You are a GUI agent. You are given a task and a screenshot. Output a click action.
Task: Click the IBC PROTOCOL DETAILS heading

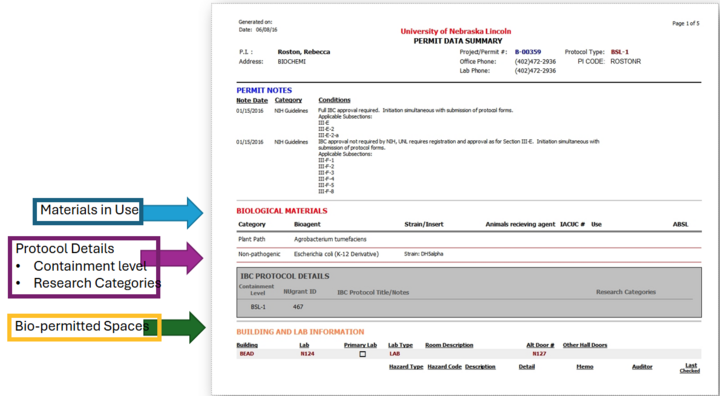coord(285,277)
